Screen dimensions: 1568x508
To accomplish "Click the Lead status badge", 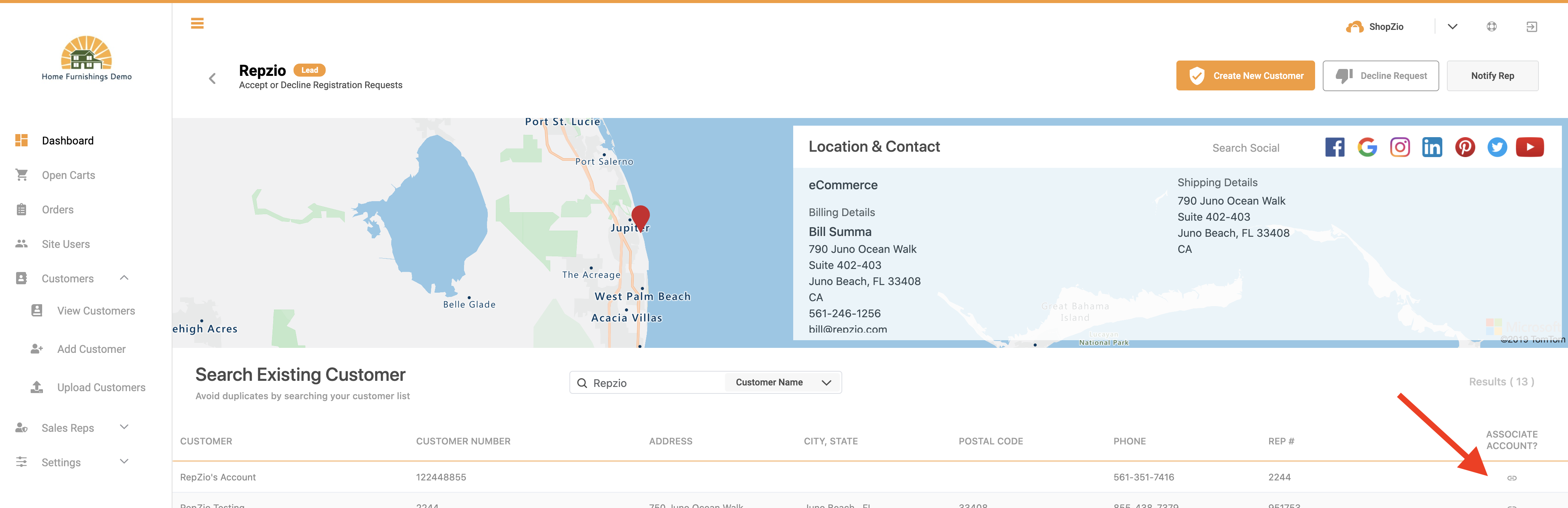I will [309, 70].
